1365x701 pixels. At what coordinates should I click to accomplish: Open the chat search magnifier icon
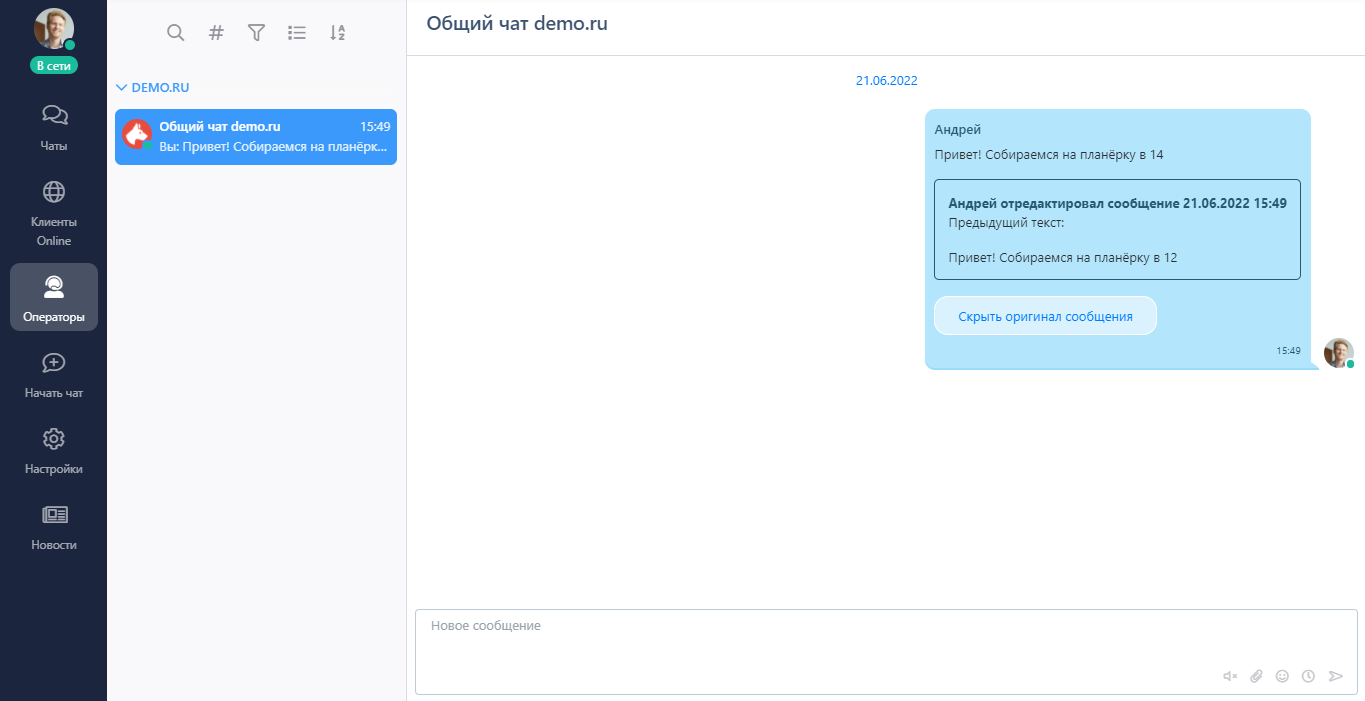175,33
